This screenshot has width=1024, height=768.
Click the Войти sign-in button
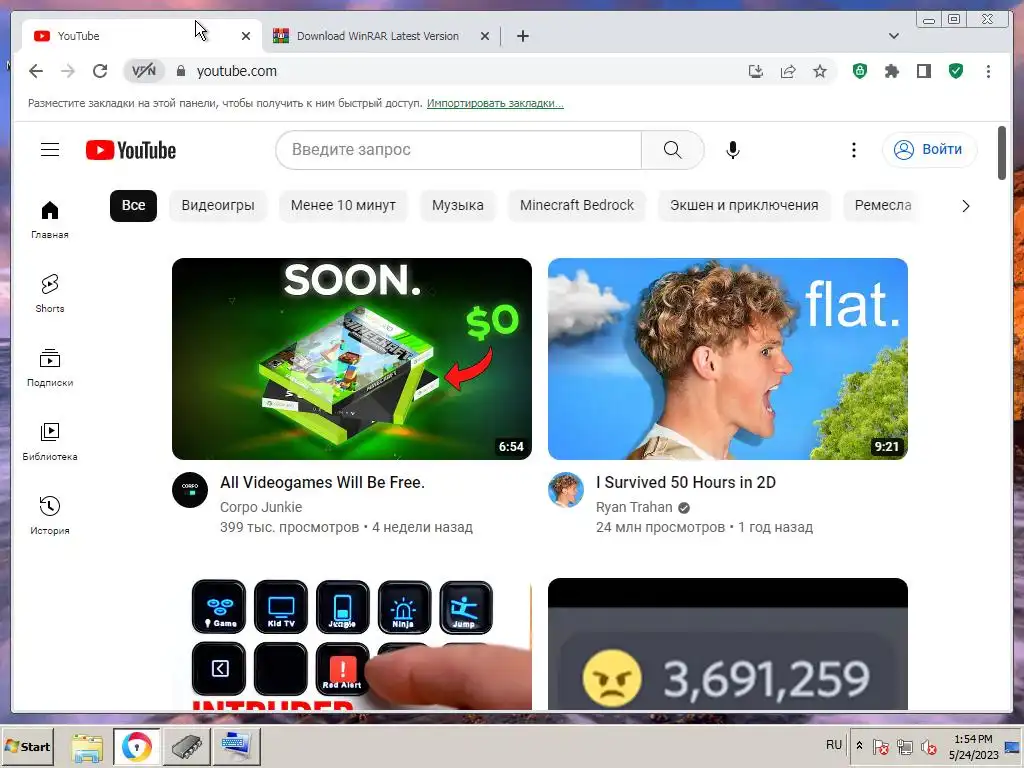point(929,150)
